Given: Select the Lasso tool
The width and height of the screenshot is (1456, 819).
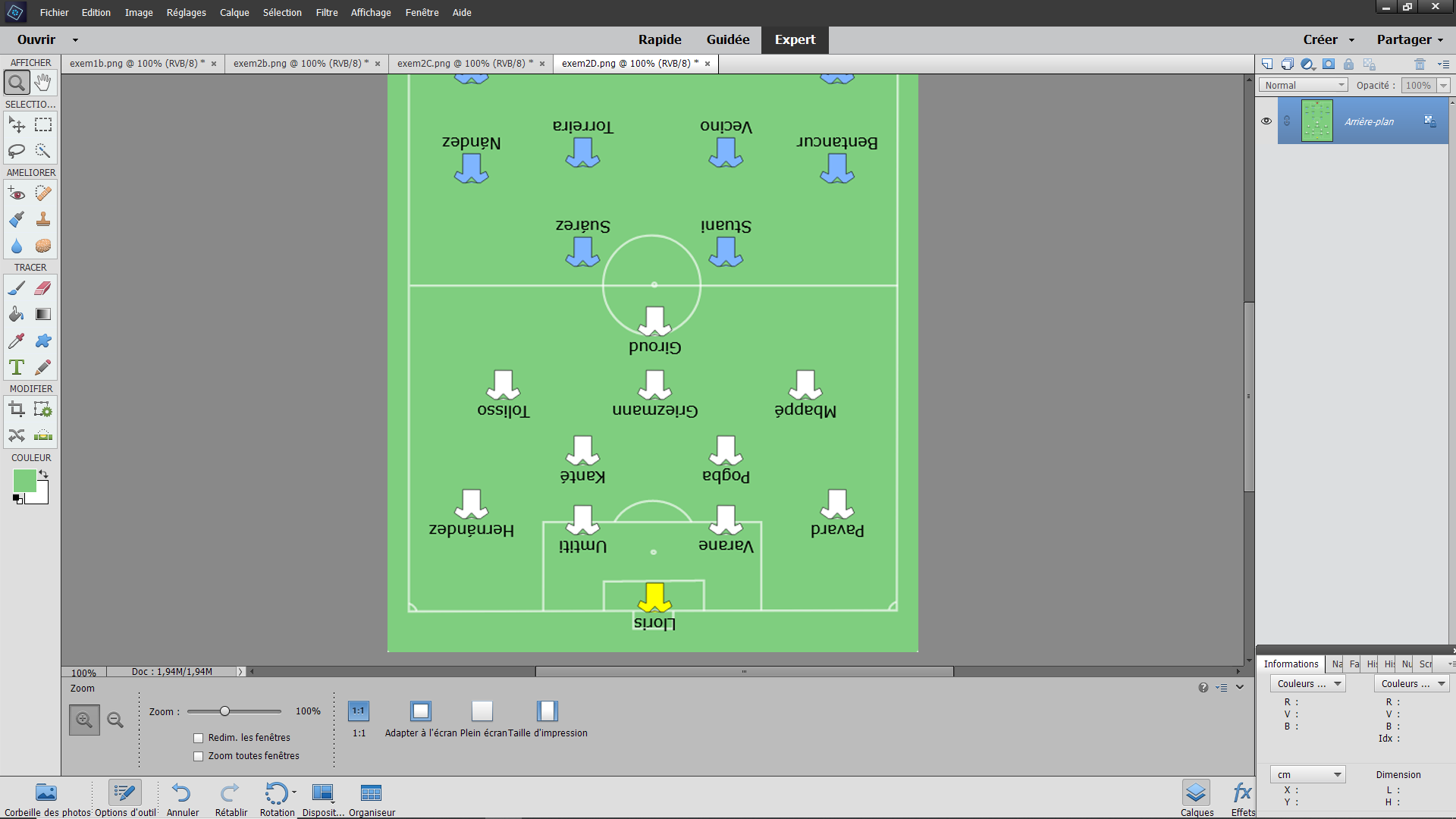Looking at the screenshot, I should [x=17, y=151].
